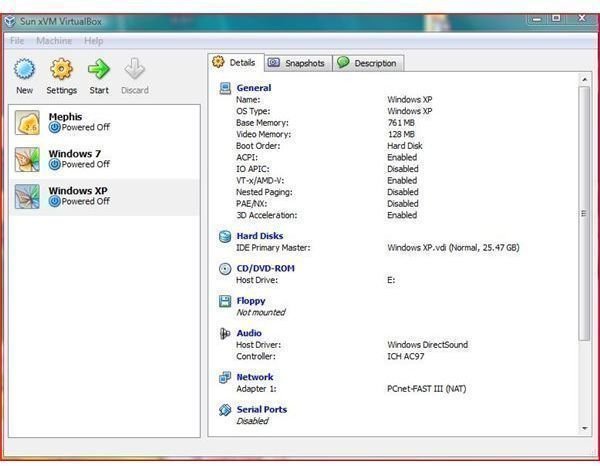The height and width of the screenshot is (466, 600).
Task: Open the CD/DVD-ROM settings link
Action: 266,269
